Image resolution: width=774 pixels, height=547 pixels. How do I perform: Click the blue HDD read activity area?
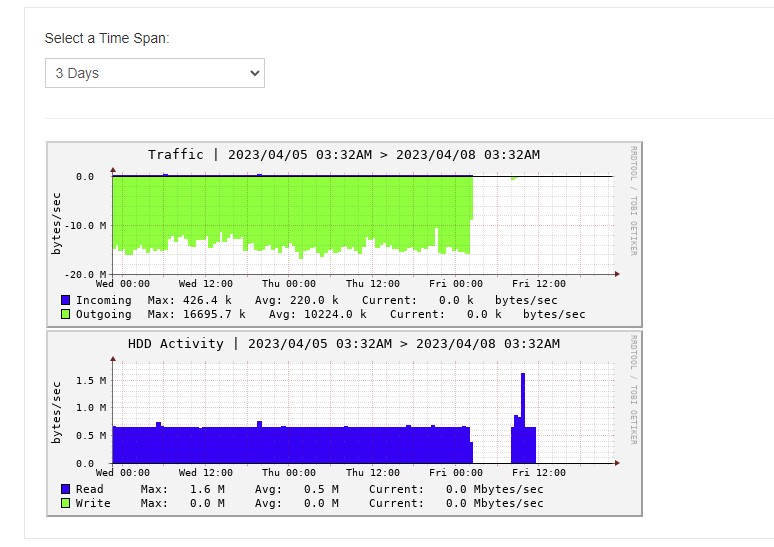(x=291, y=445)
